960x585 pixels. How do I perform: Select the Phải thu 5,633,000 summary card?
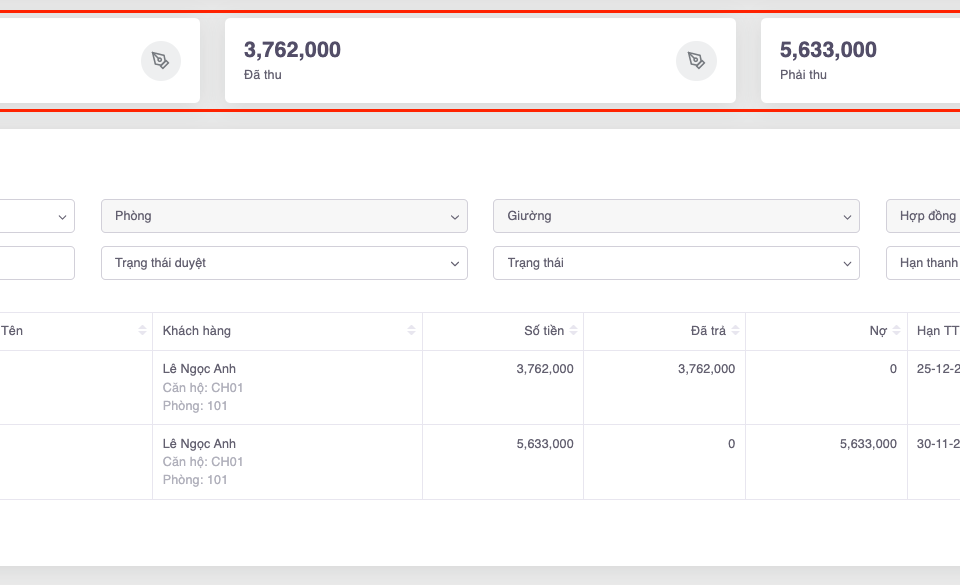click(860, 60)
